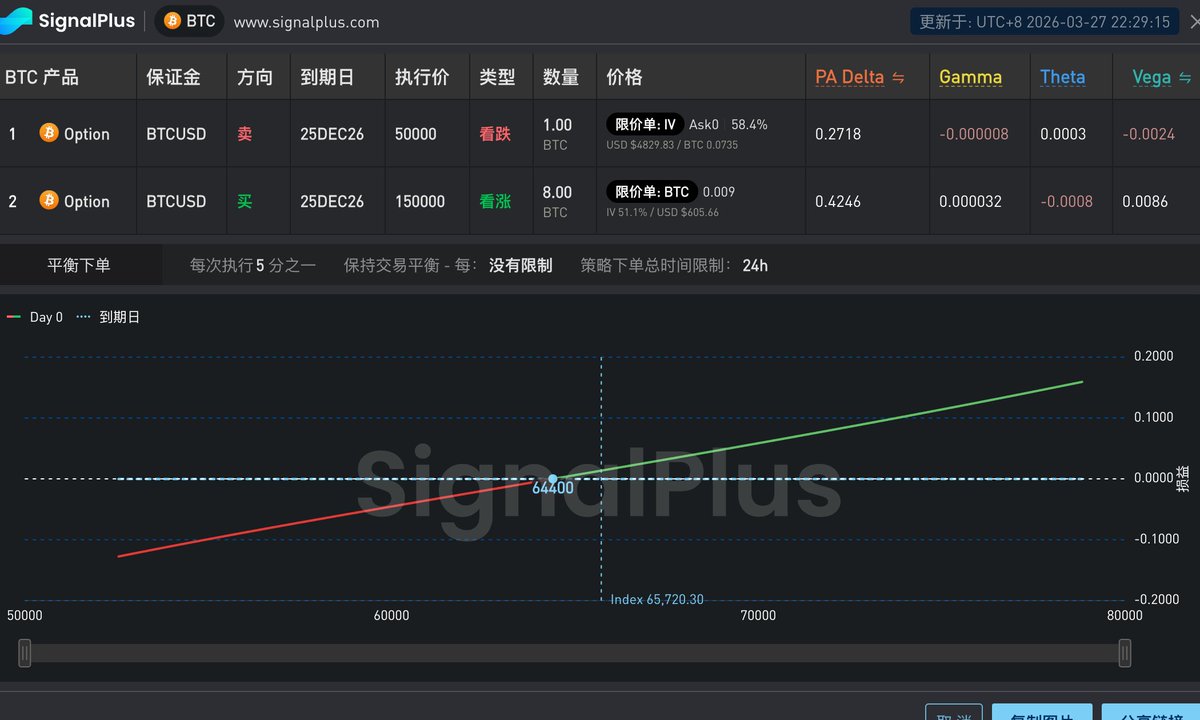Click the 到期日 column header

[x=328, y=77]
